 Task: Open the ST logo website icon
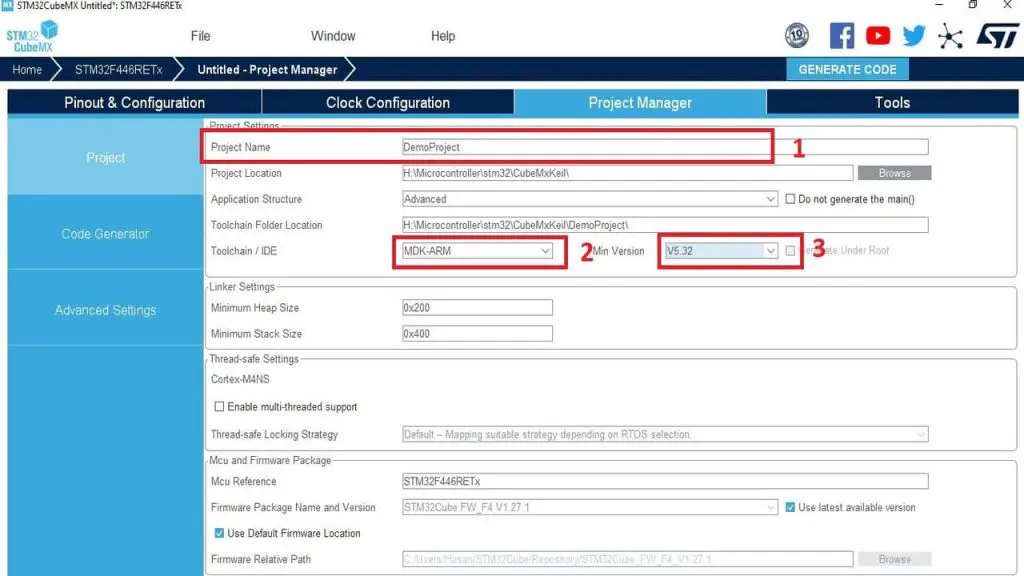click(997, 35)
